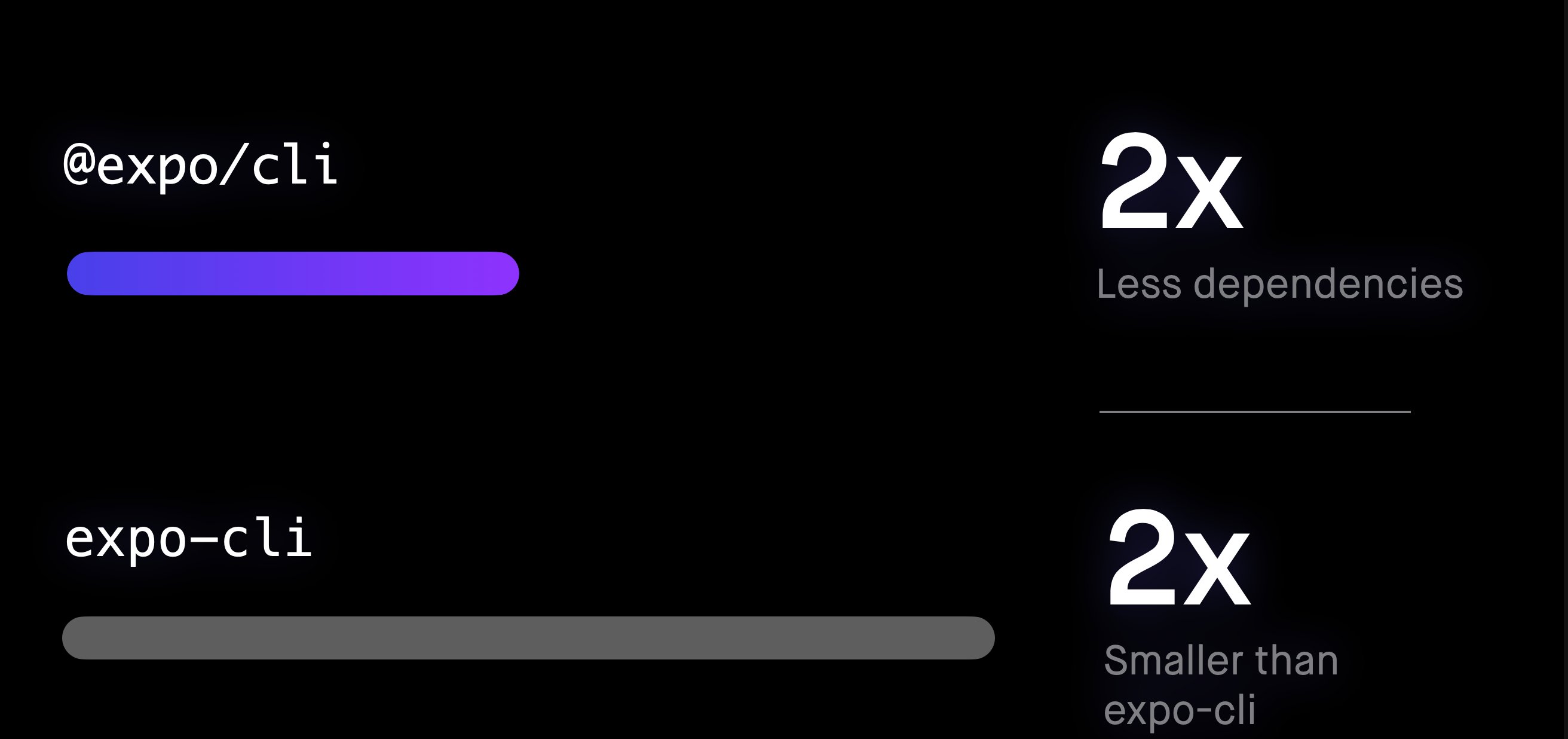This screenshot has width=1568, height=739.
Task: Select the "Less dependencies" caption
Action: point(1279,284)
